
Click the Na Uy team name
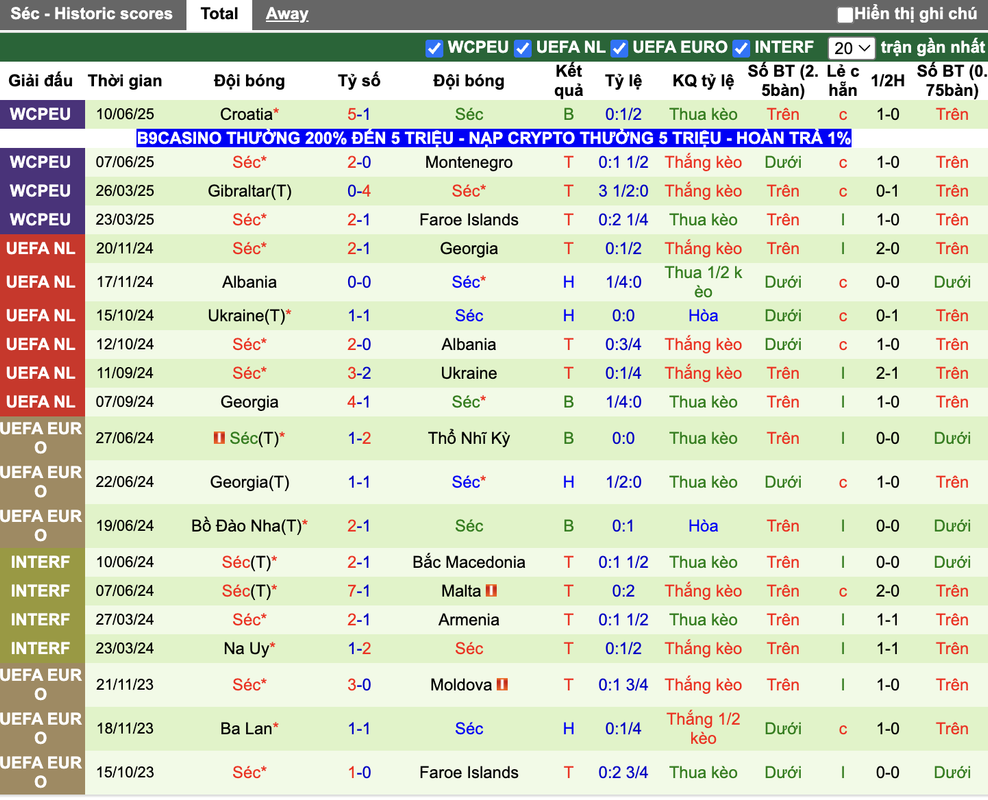(x=246, y=648)
